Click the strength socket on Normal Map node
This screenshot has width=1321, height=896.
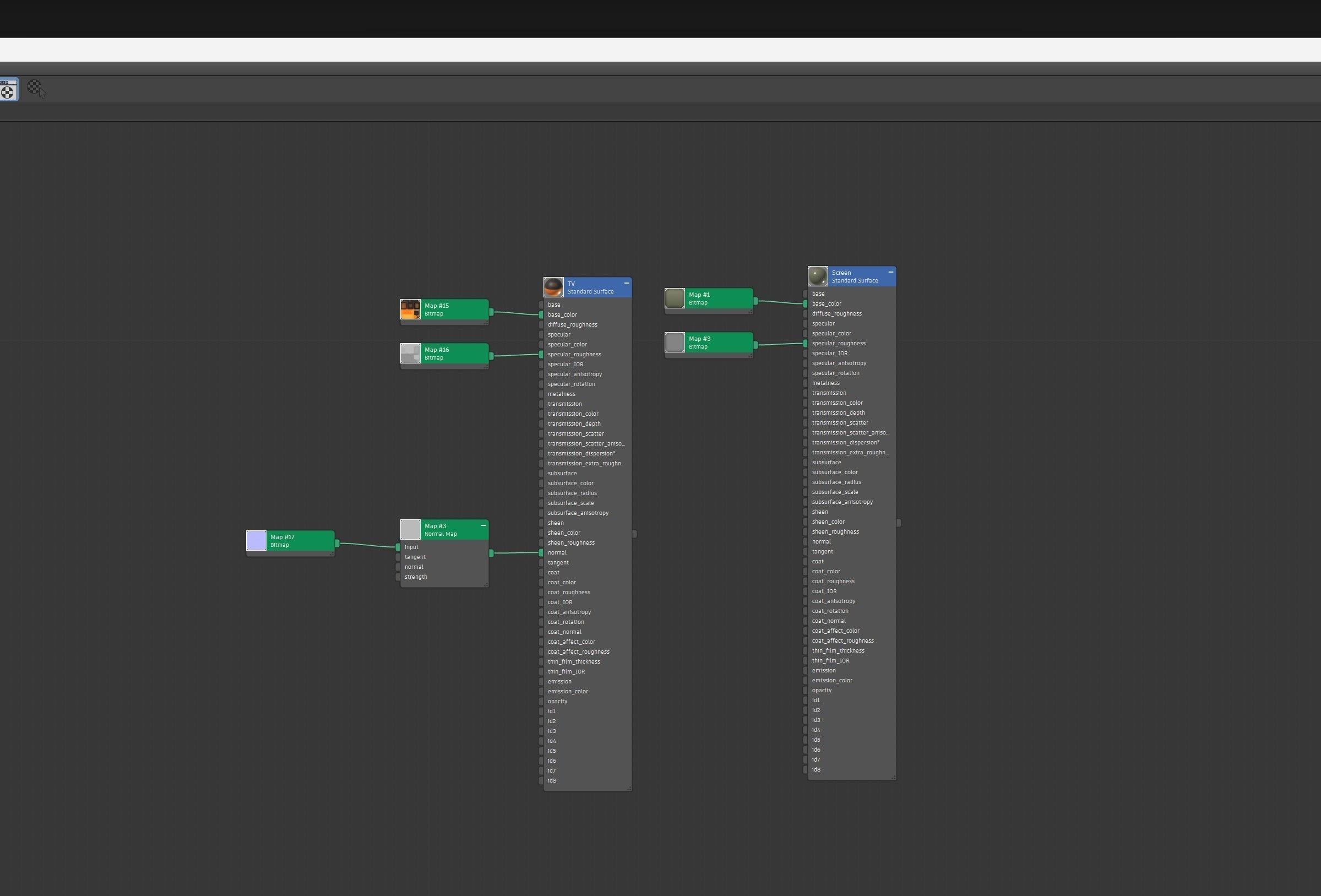pos(398,577)
